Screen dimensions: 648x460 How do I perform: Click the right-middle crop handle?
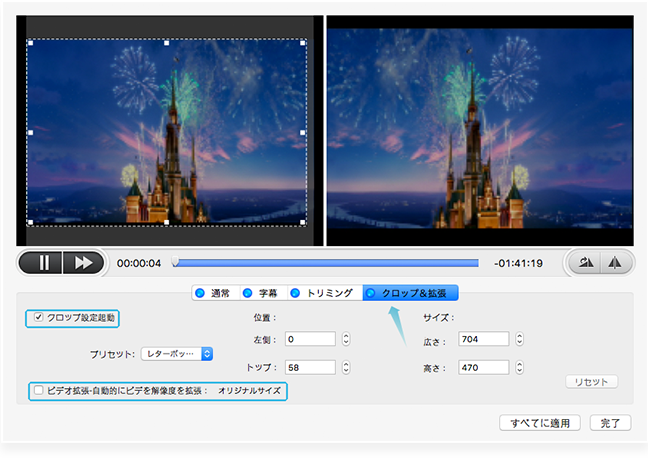(303, 133)
